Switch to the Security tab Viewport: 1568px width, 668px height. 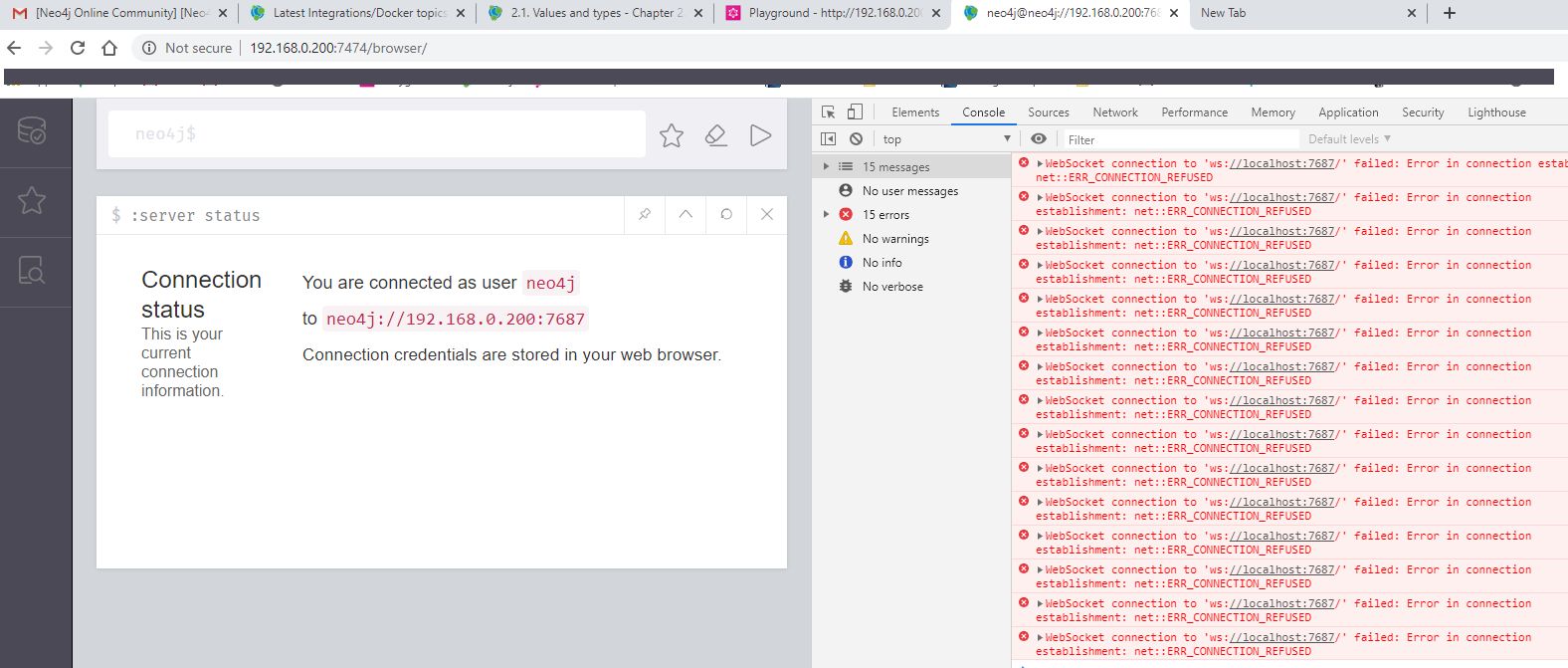click(1423, 112)
